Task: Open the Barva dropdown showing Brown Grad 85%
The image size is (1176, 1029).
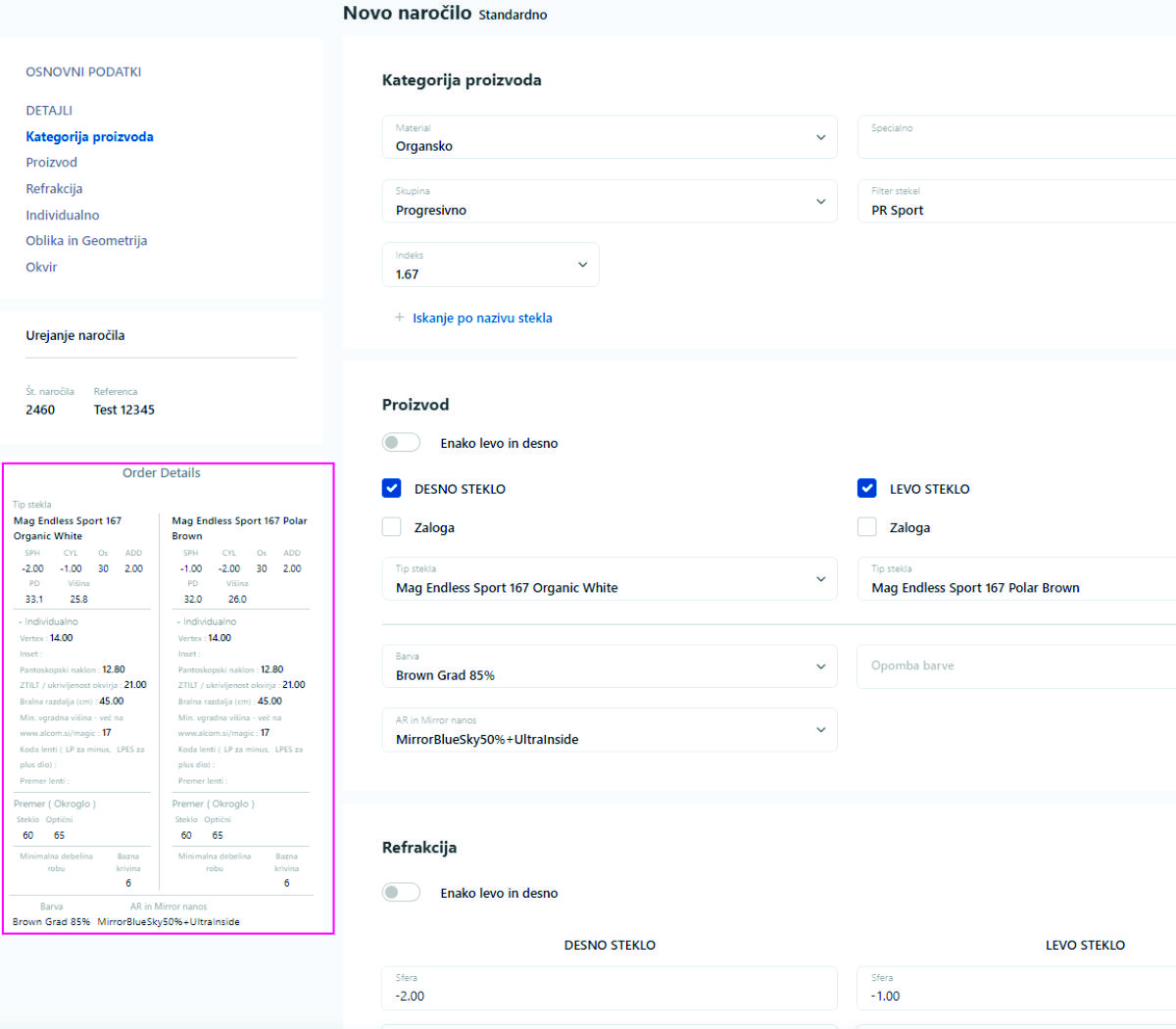Action: 609,666
